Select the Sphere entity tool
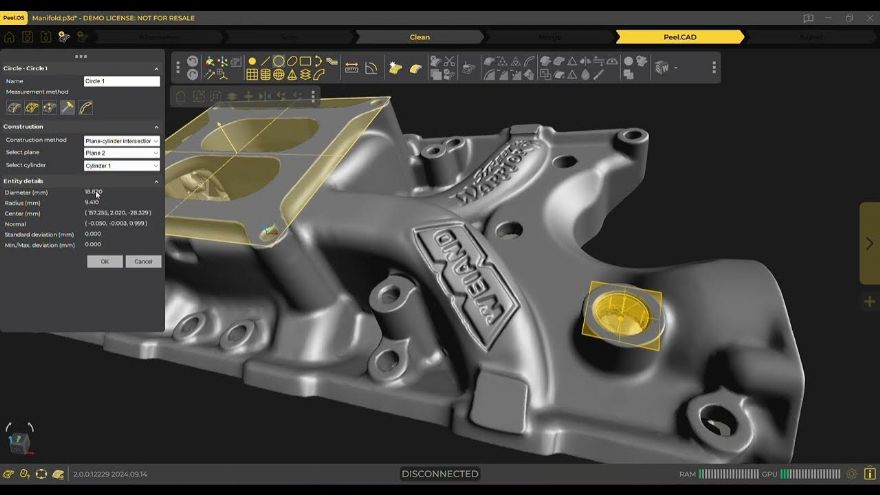 [278, 74]
